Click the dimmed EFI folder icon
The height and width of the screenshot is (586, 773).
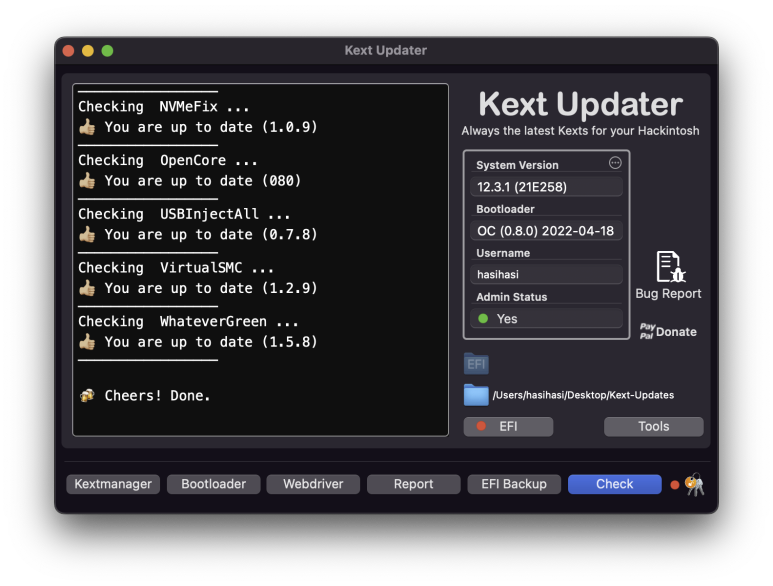(x=476, y=364)
